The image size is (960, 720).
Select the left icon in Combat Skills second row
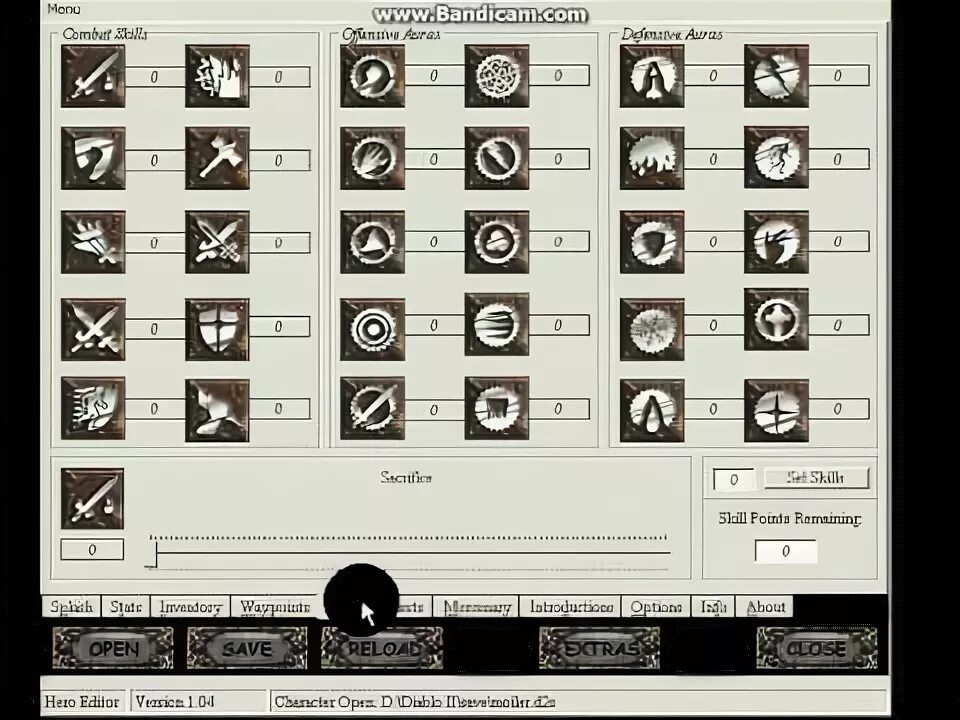93,159
